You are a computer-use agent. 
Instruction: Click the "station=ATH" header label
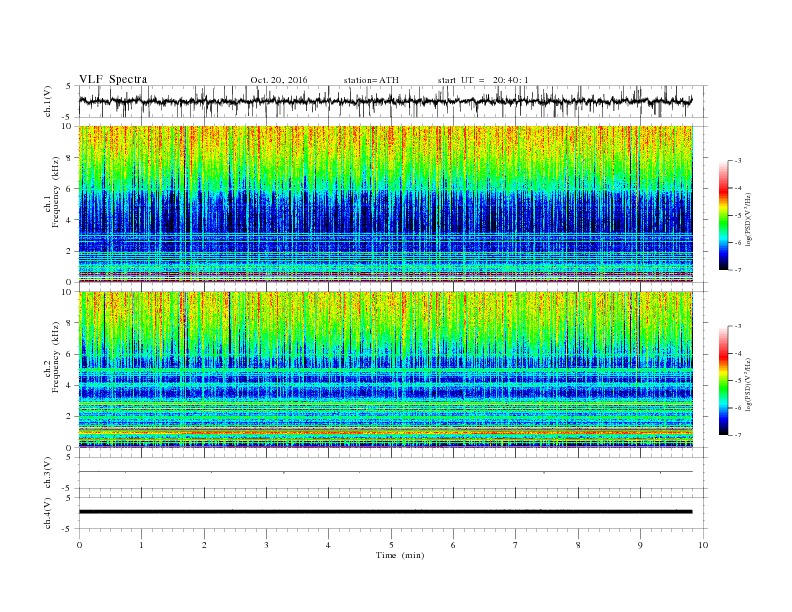click(371, 80)
